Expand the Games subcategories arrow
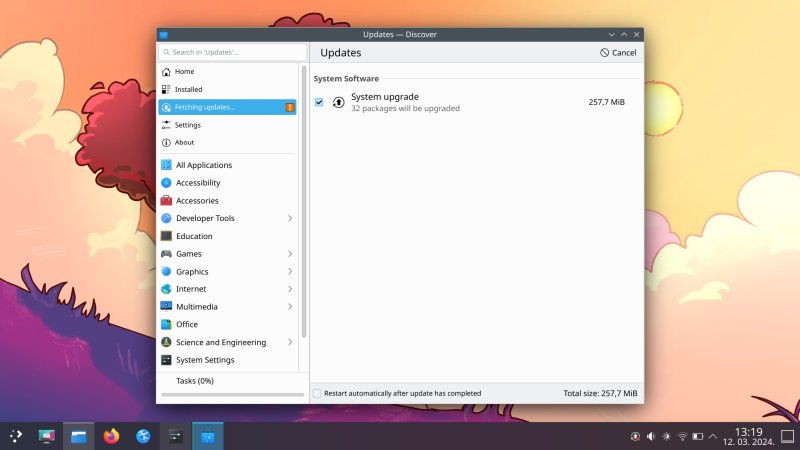 (290, 254)
